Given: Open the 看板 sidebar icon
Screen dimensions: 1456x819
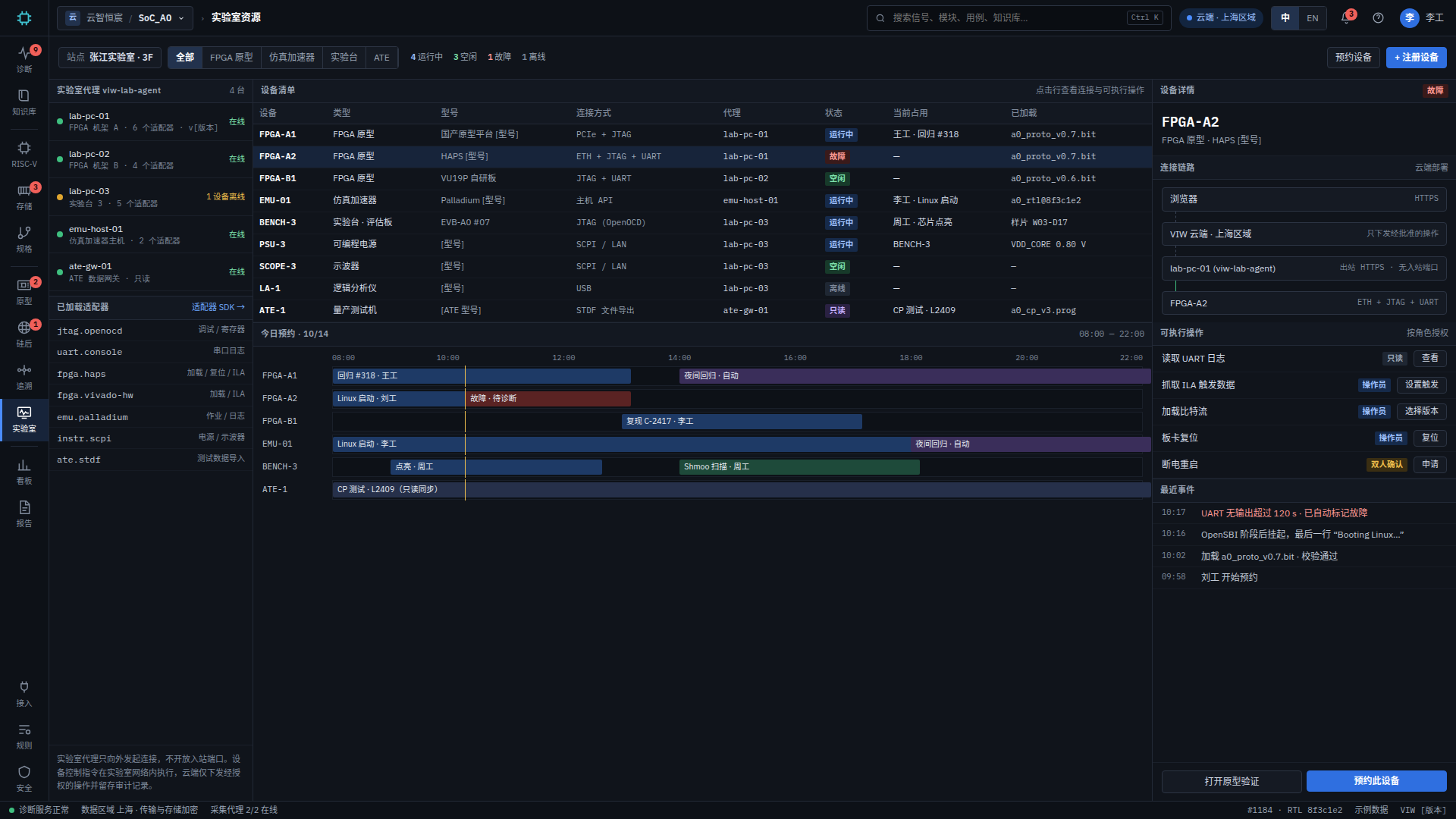Looking at the screenshot, I should (24, 471).
